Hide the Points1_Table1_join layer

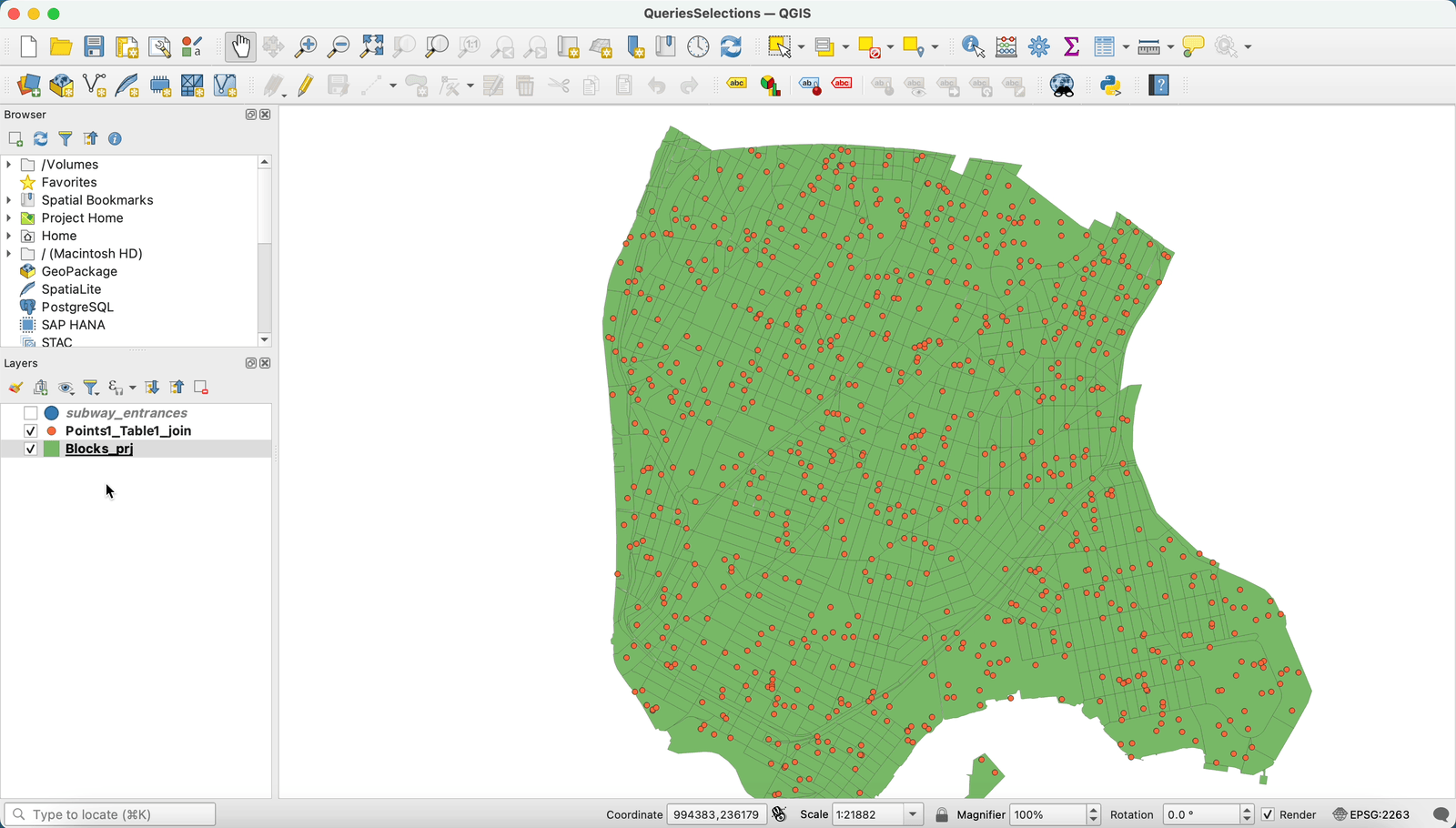[x=30, y=430]
